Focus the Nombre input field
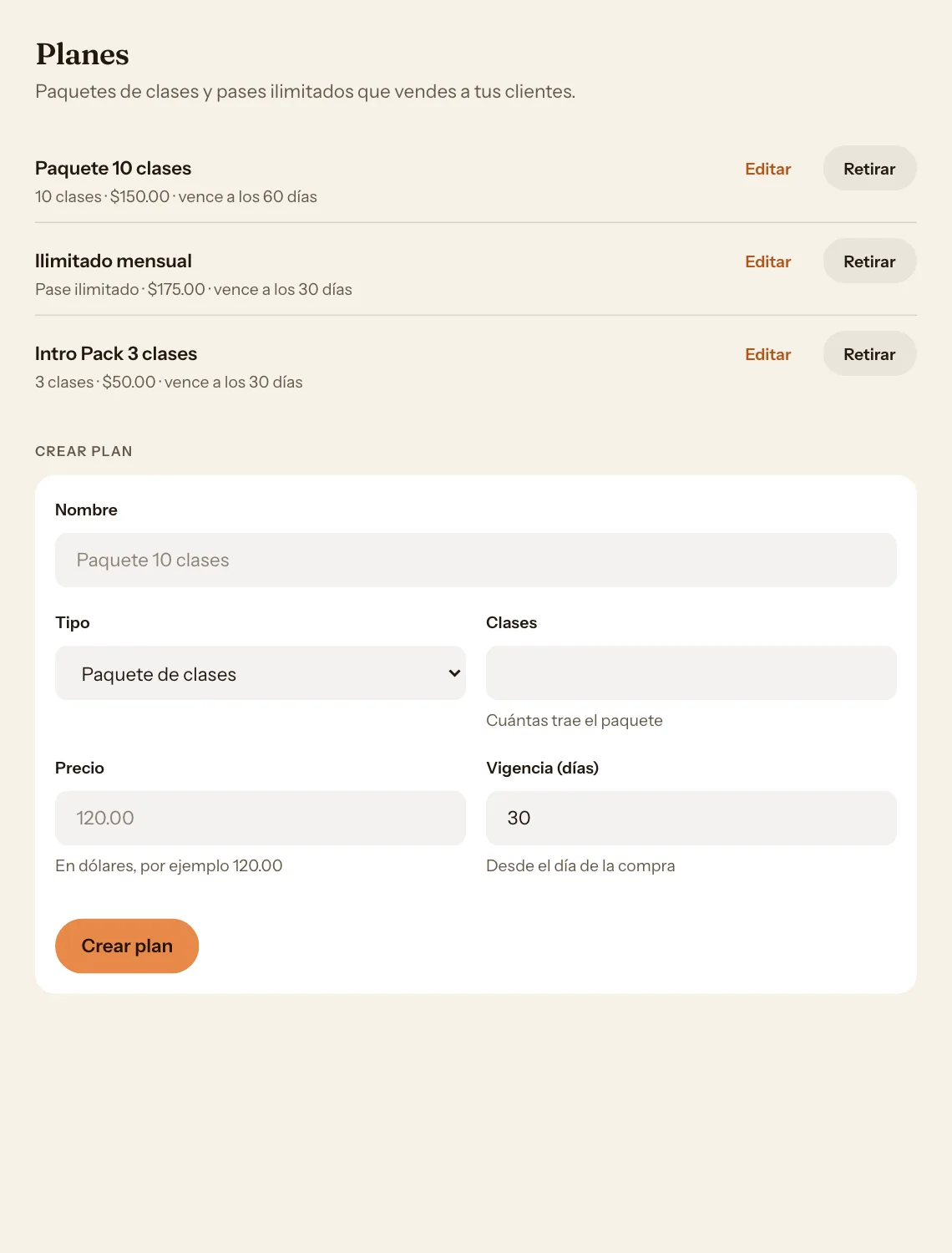The width and height of the screenshot is (952, 1253). (476, 560)
